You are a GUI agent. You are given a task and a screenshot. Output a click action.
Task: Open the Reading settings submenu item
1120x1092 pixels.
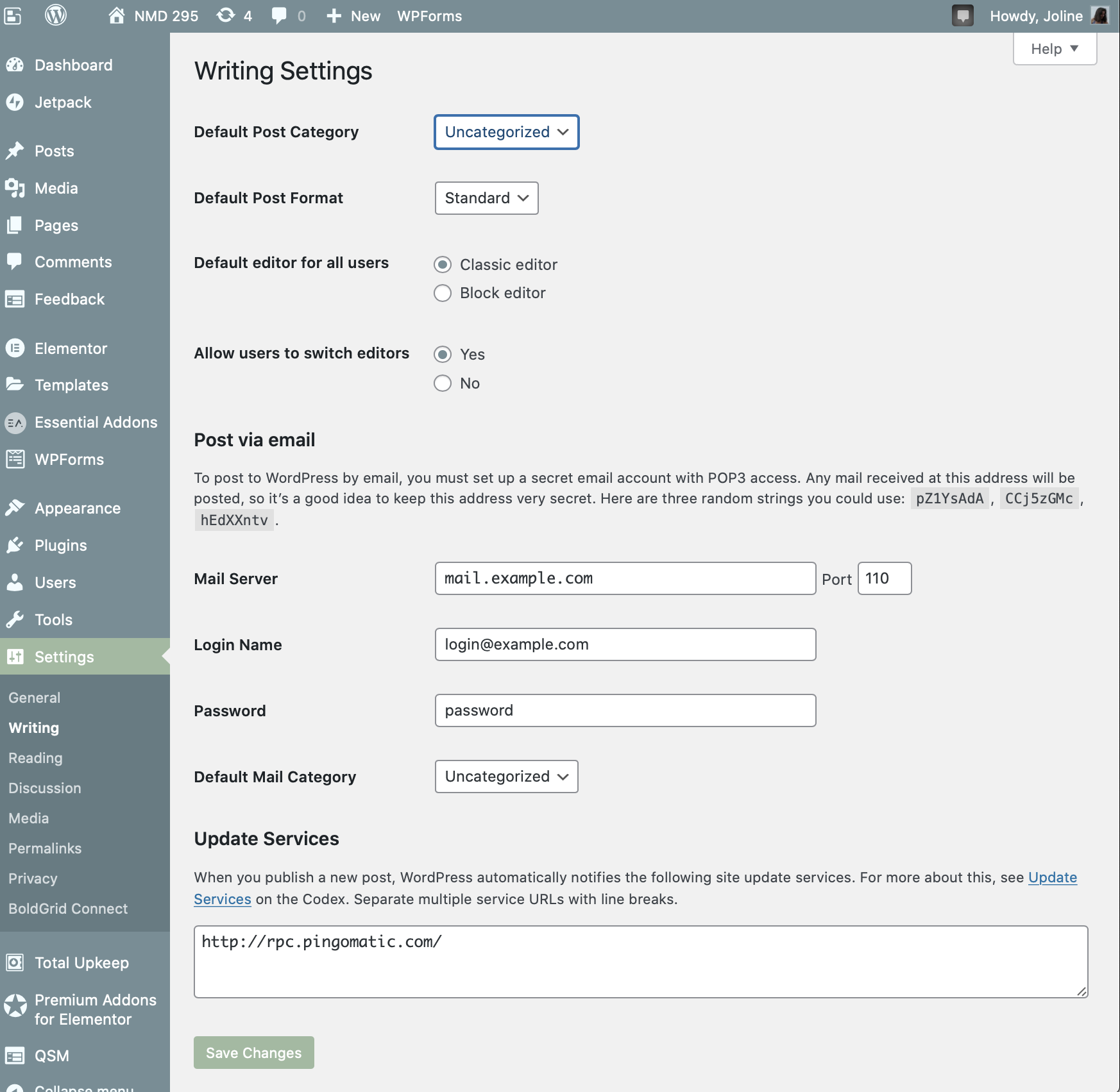pos(35,758)
